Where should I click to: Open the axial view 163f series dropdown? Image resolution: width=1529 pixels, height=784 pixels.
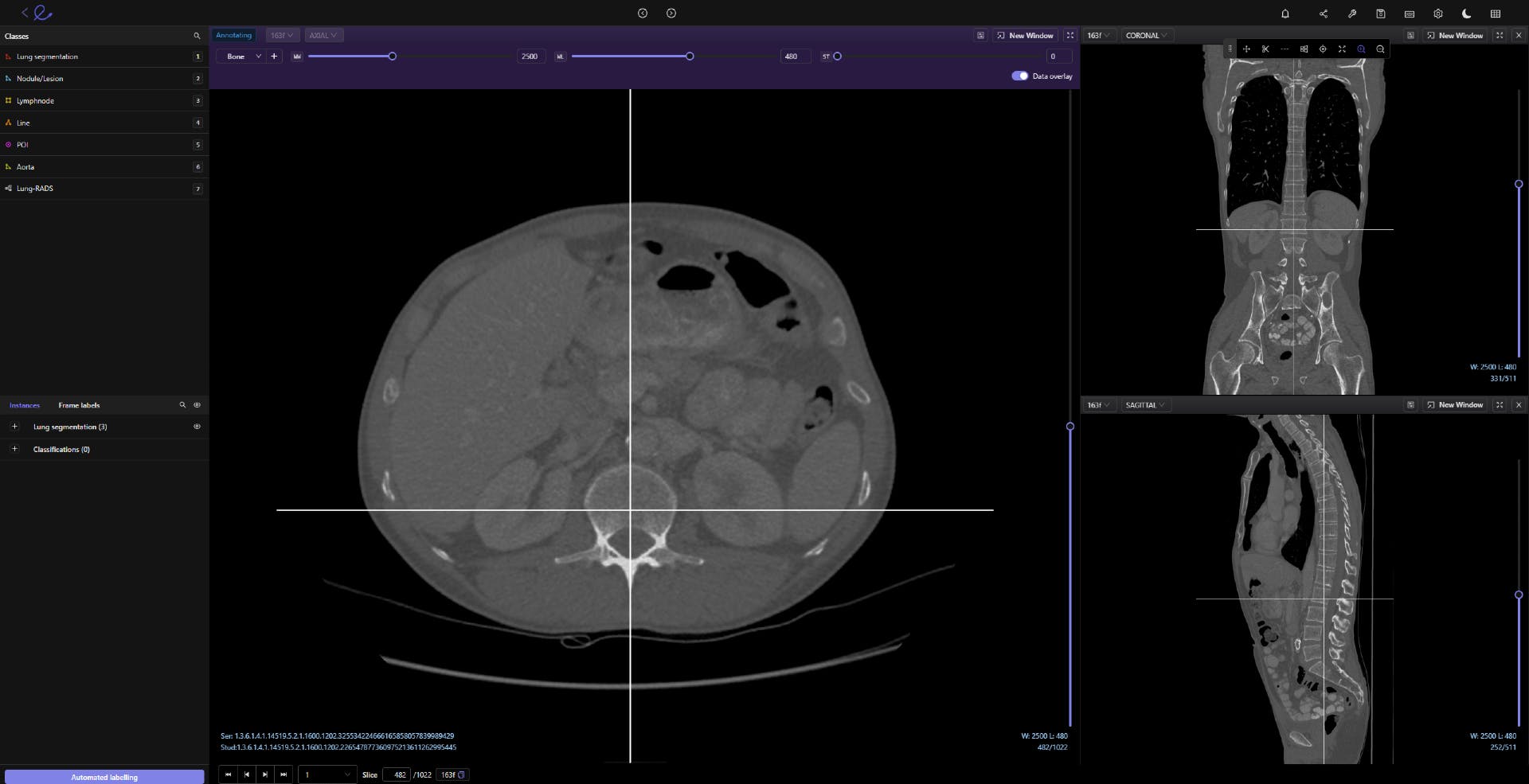(282, 35)
